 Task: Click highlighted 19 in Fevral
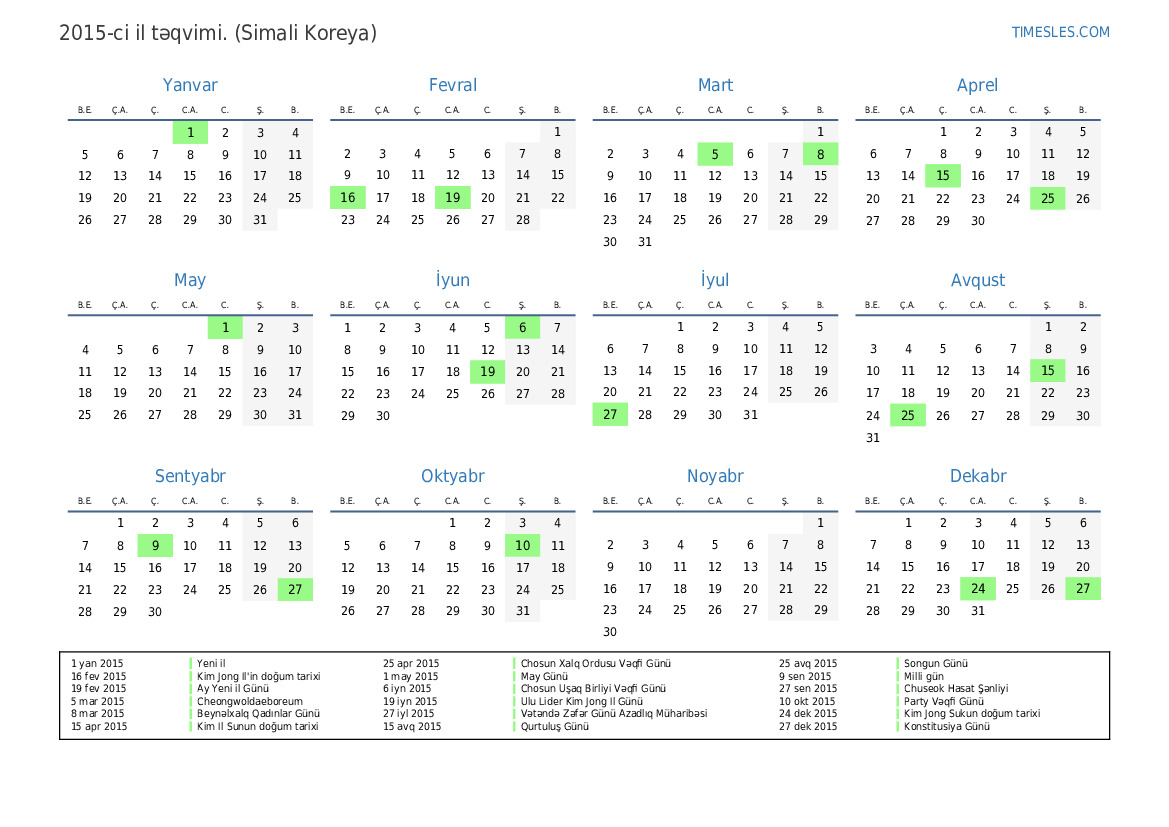click(x=453, y=198)
